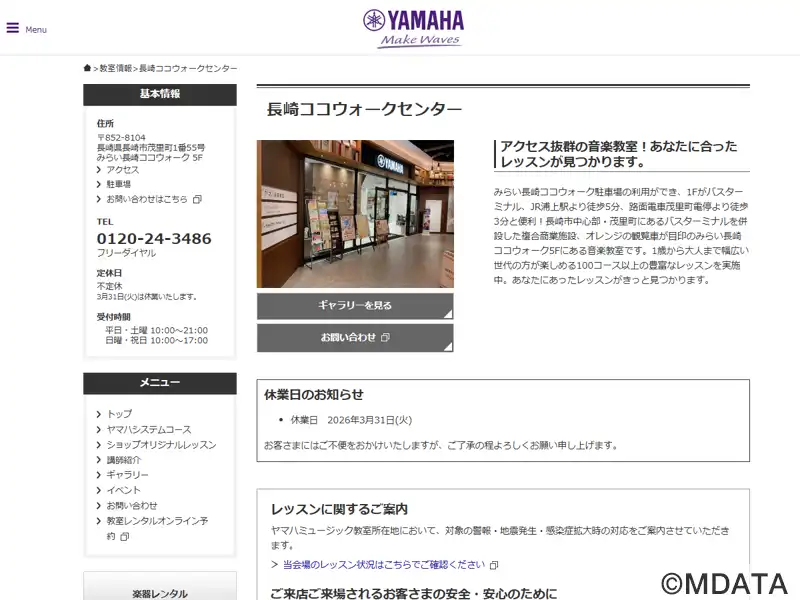
Task: Click the レッスンに関するご案内 heading
Action: [x=339, y=509]
